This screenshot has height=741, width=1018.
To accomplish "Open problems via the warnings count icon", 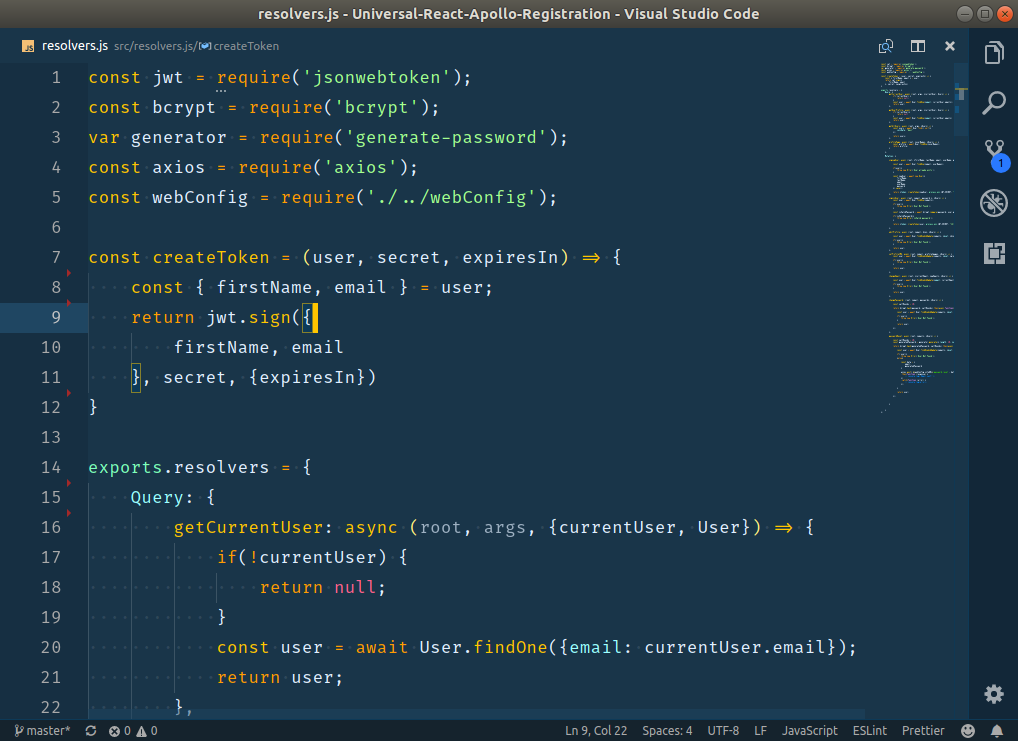I will [x=147, y=731].
